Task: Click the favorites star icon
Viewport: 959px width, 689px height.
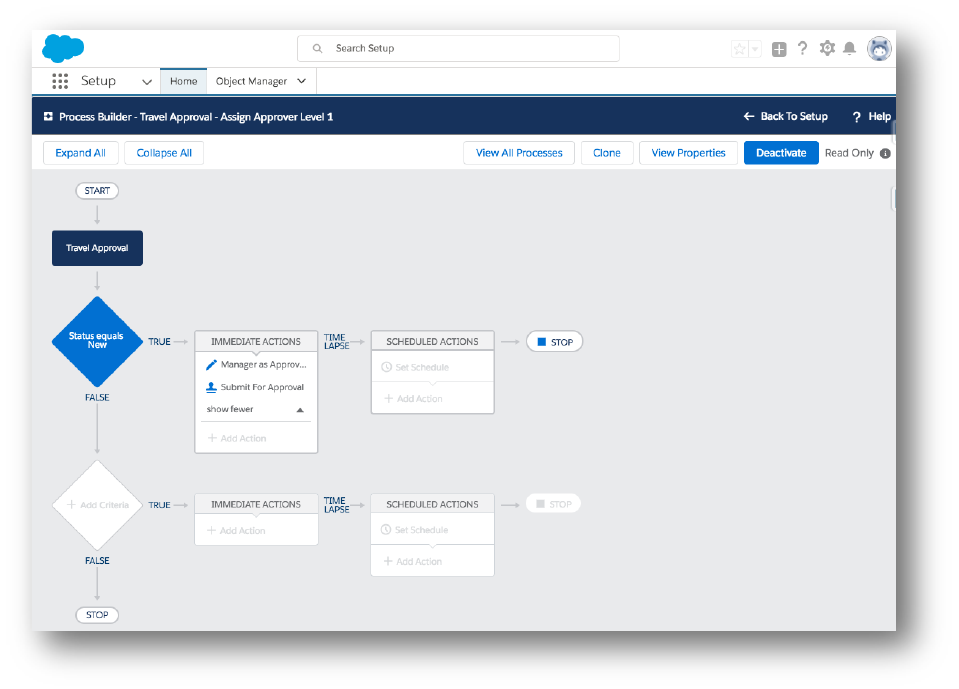Action: coord(739,49)
